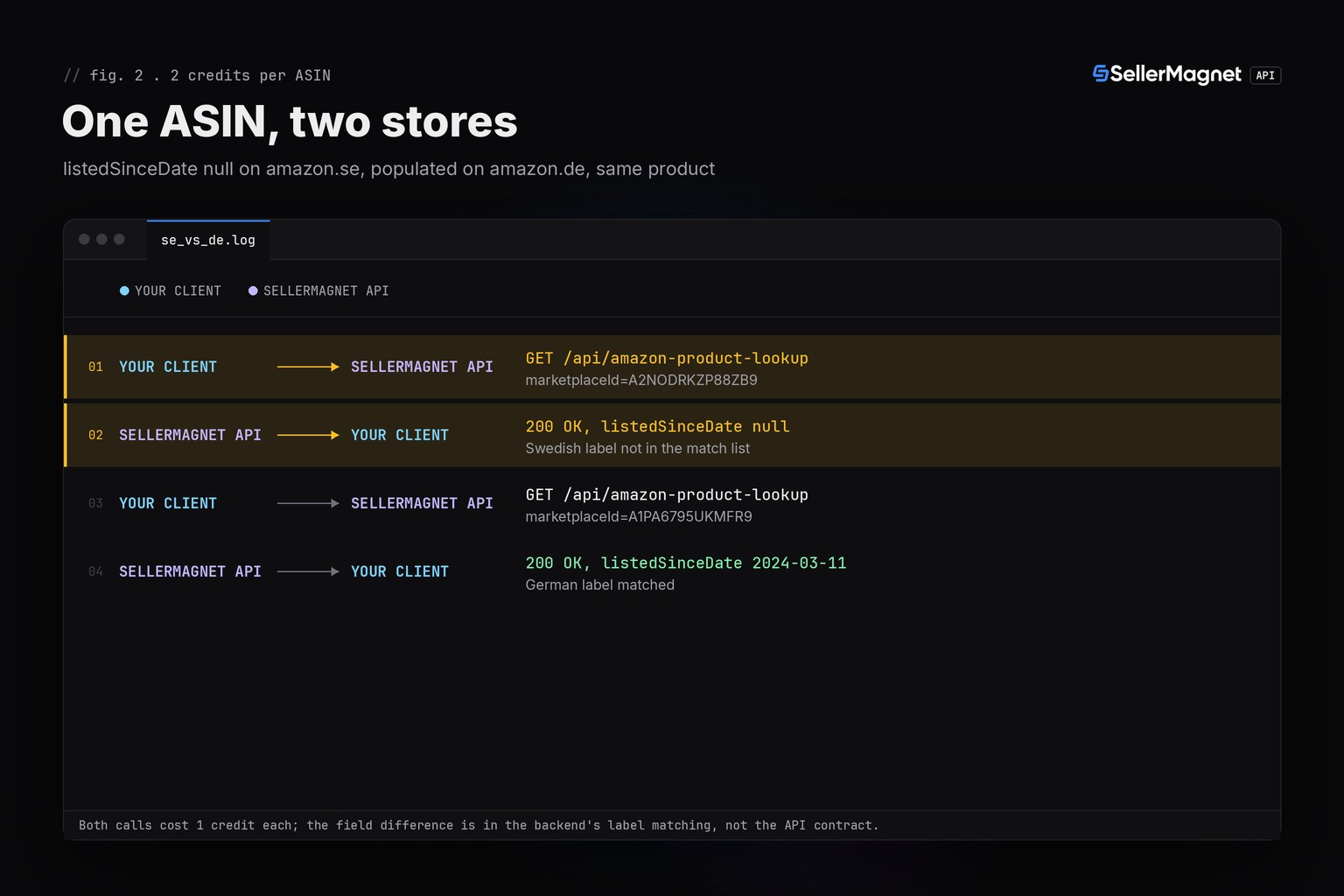
Task: Click YOUR CLIENT source in row 03
Action: click(168, 503)
